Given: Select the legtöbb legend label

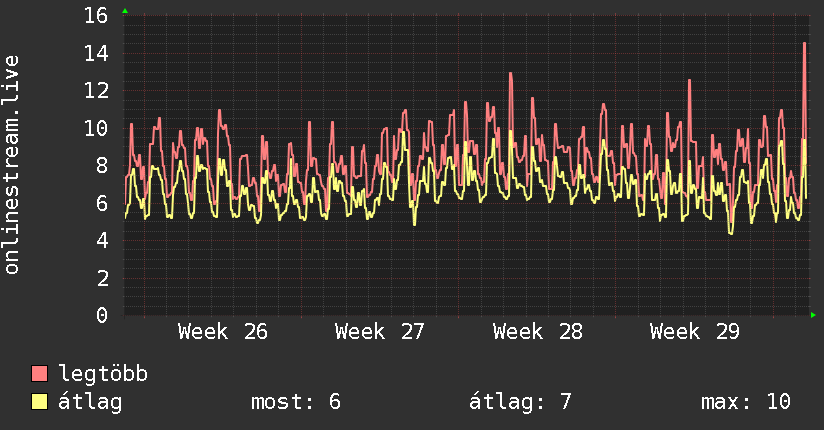Looking at the screenshot, I should point(103,374).
